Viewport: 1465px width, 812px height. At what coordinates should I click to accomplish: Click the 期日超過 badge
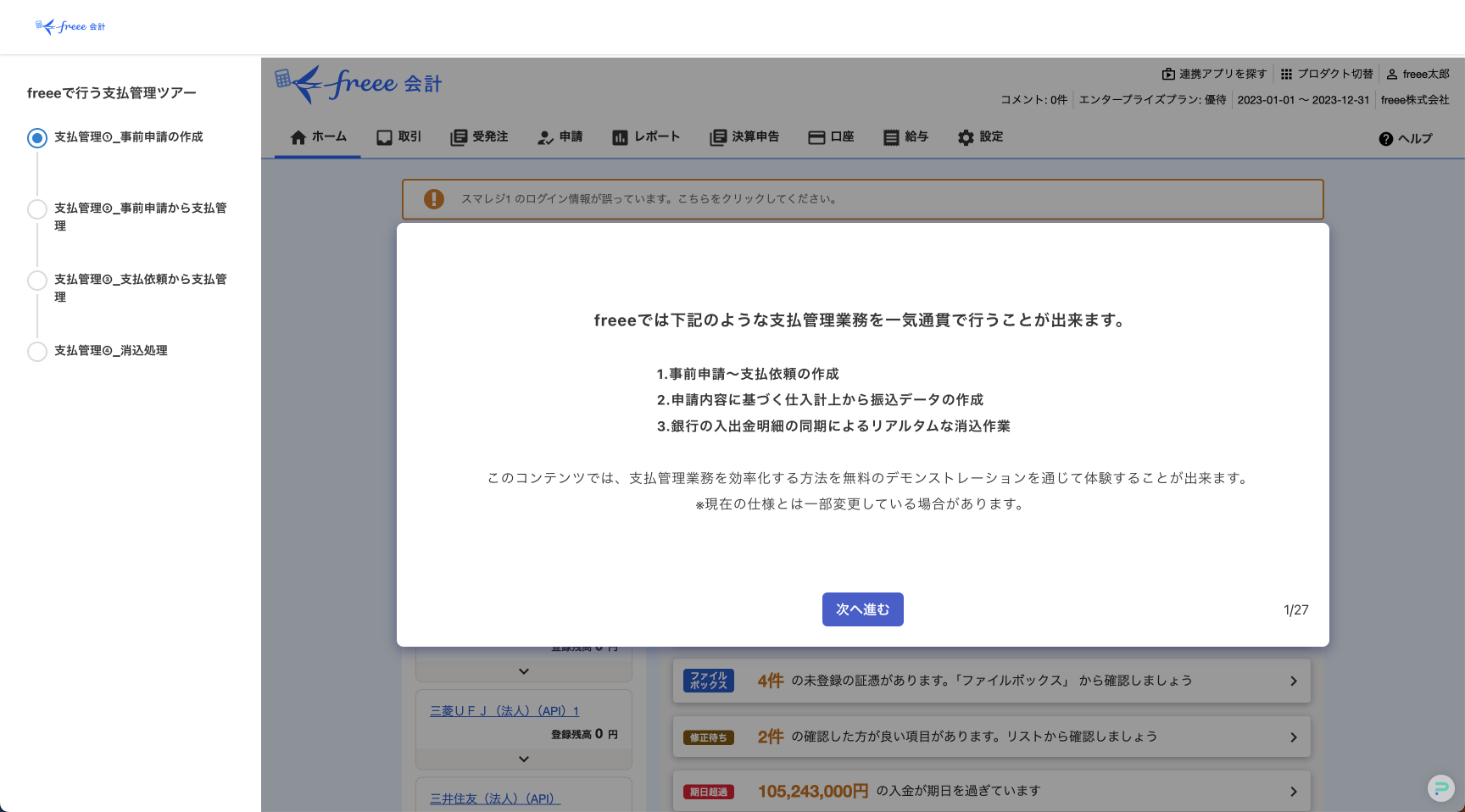(709, 792)
